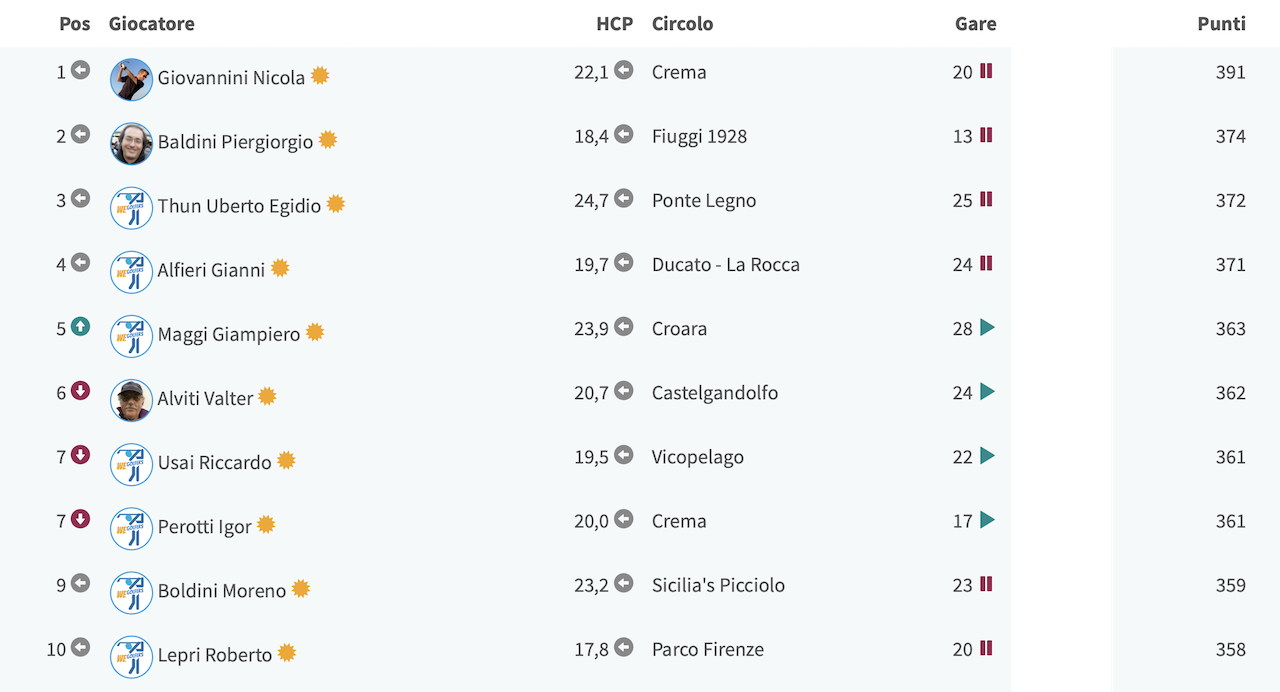
Task: Click the WeGolfers logo avatar for Alfieri Gianni
Action: (131, 271)
